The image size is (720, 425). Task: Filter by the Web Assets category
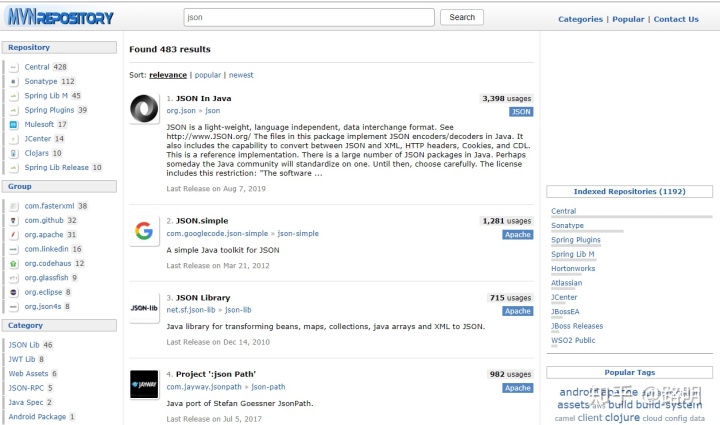pyautogui.click(x=28, y=374)
